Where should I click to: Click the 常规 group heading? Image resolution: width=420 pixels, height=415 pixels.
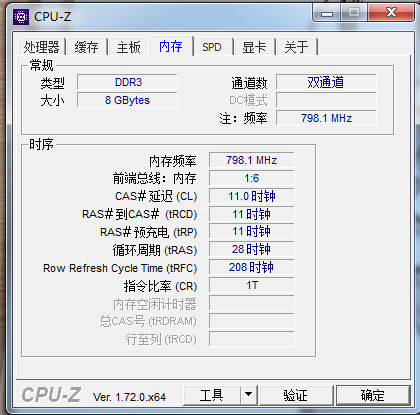coord(41,65)
